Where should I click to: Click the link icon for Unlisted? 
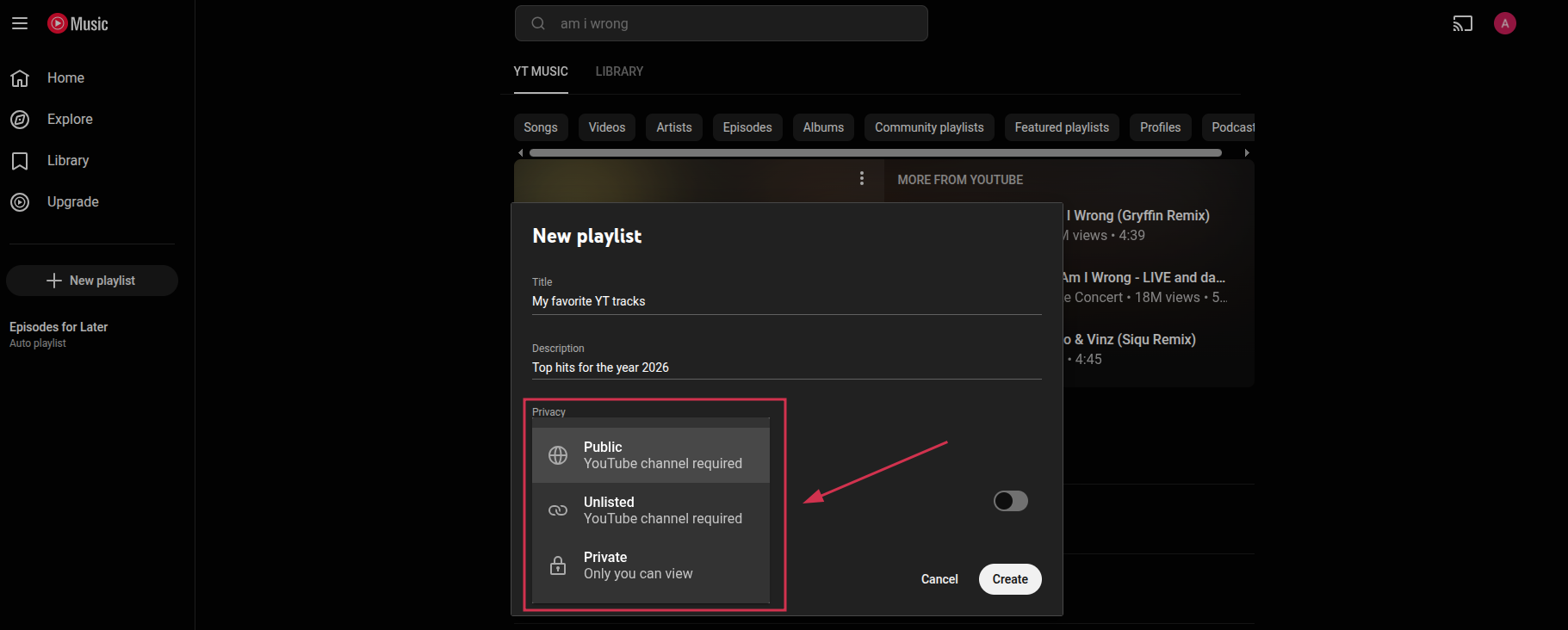tap(558, 510)
